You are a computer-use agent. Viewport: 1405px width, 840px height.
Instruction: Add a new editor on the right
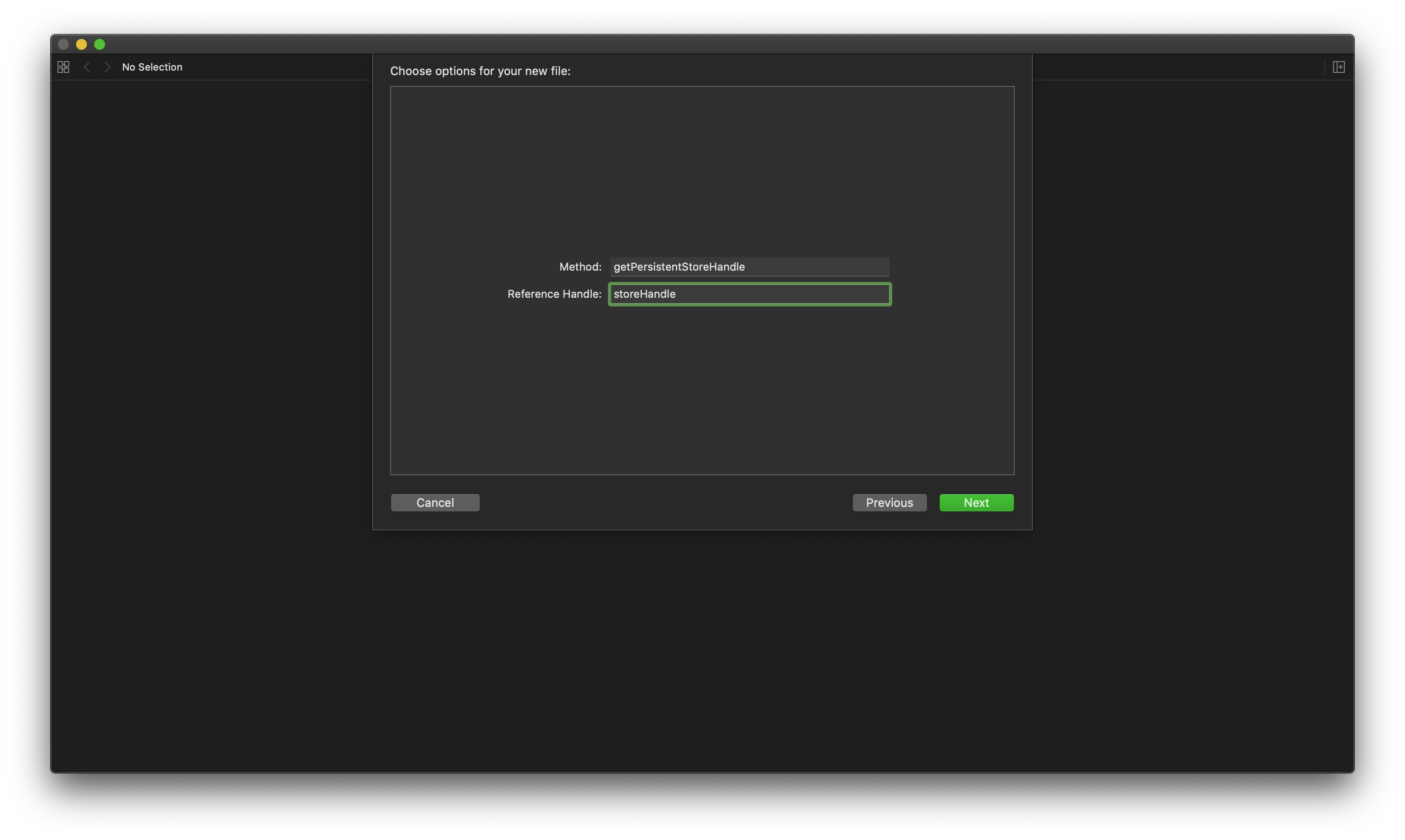pos(1338,67)
